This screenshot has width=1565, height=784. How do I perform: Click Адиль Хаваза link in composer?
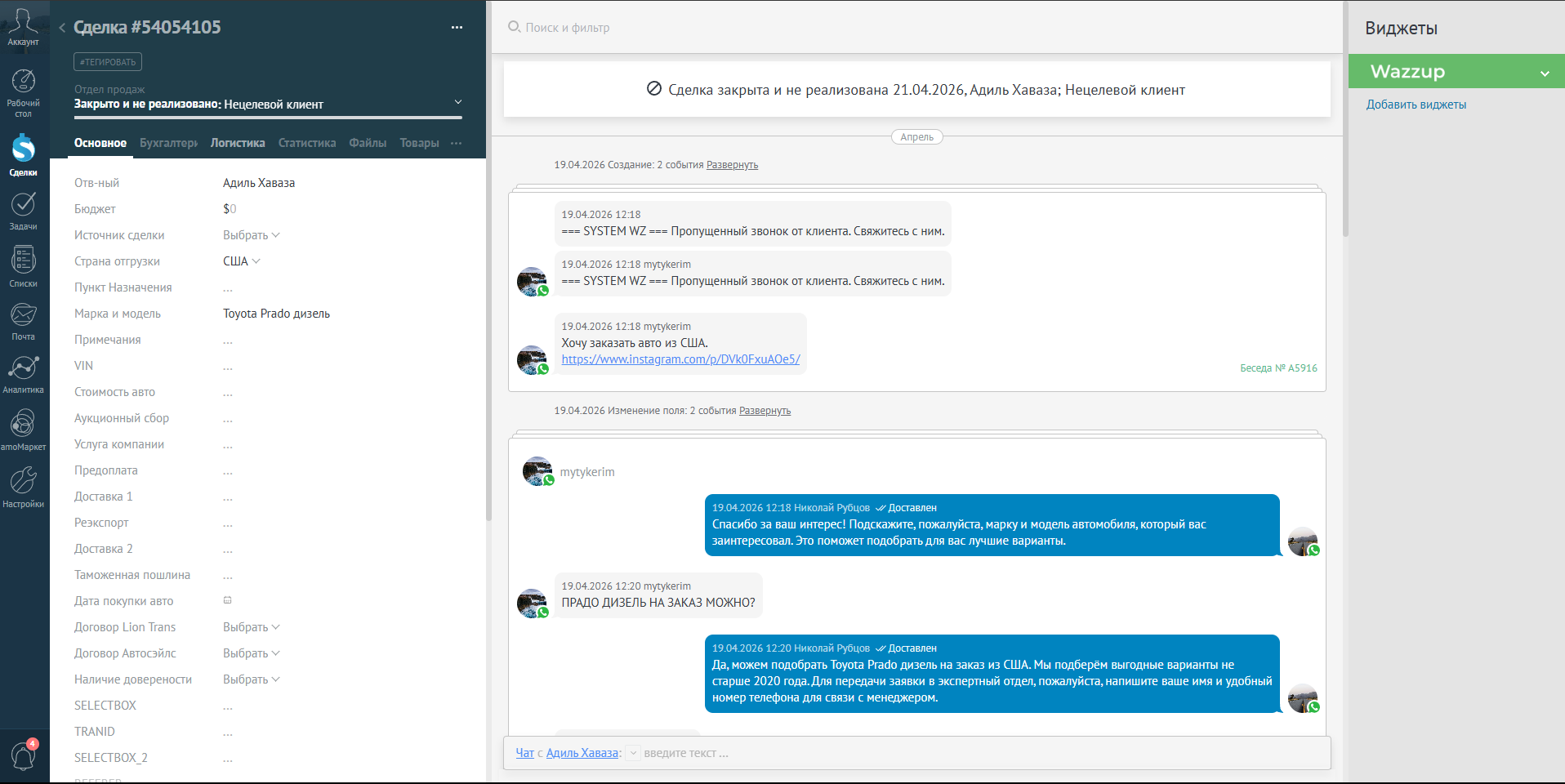coord(582,753)
